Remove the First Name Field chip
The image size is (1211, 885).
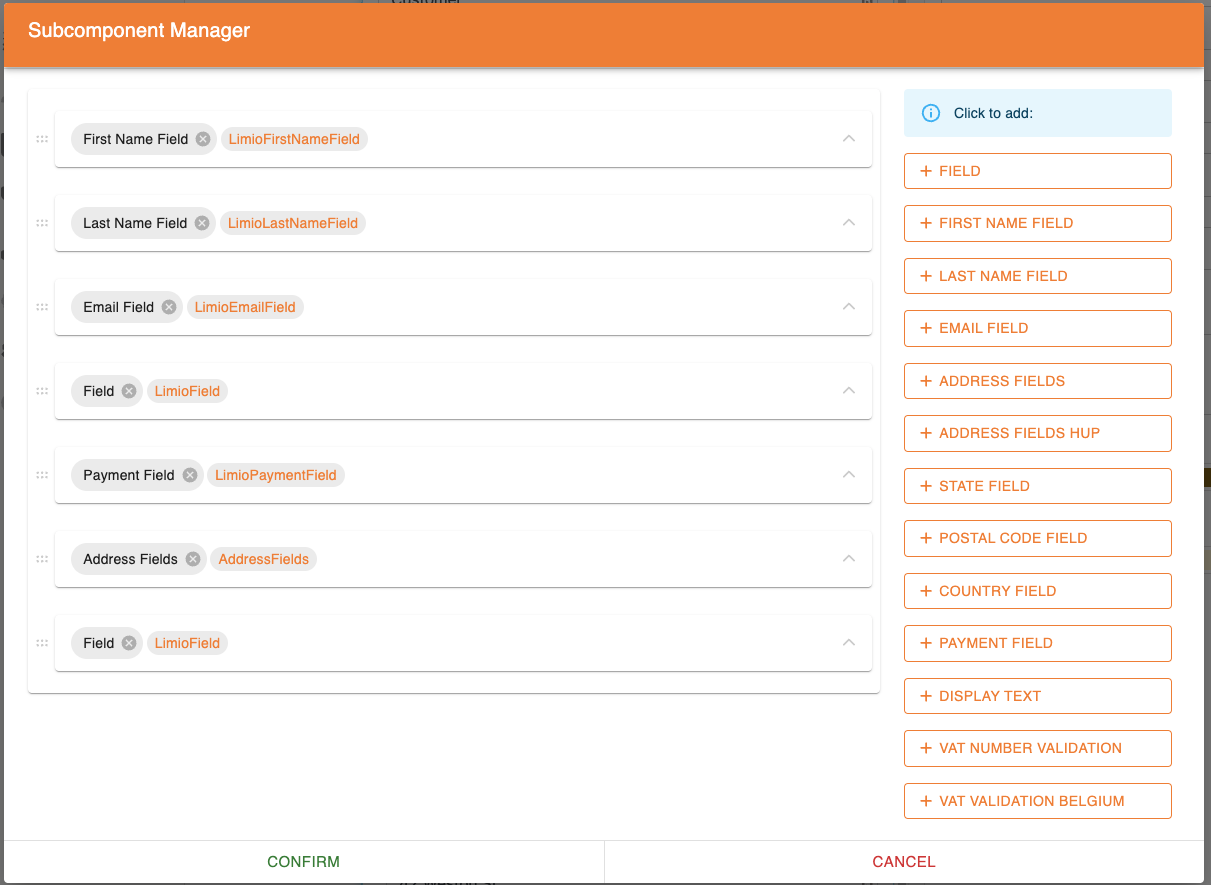pyautogui.click(x=203, y=139)
